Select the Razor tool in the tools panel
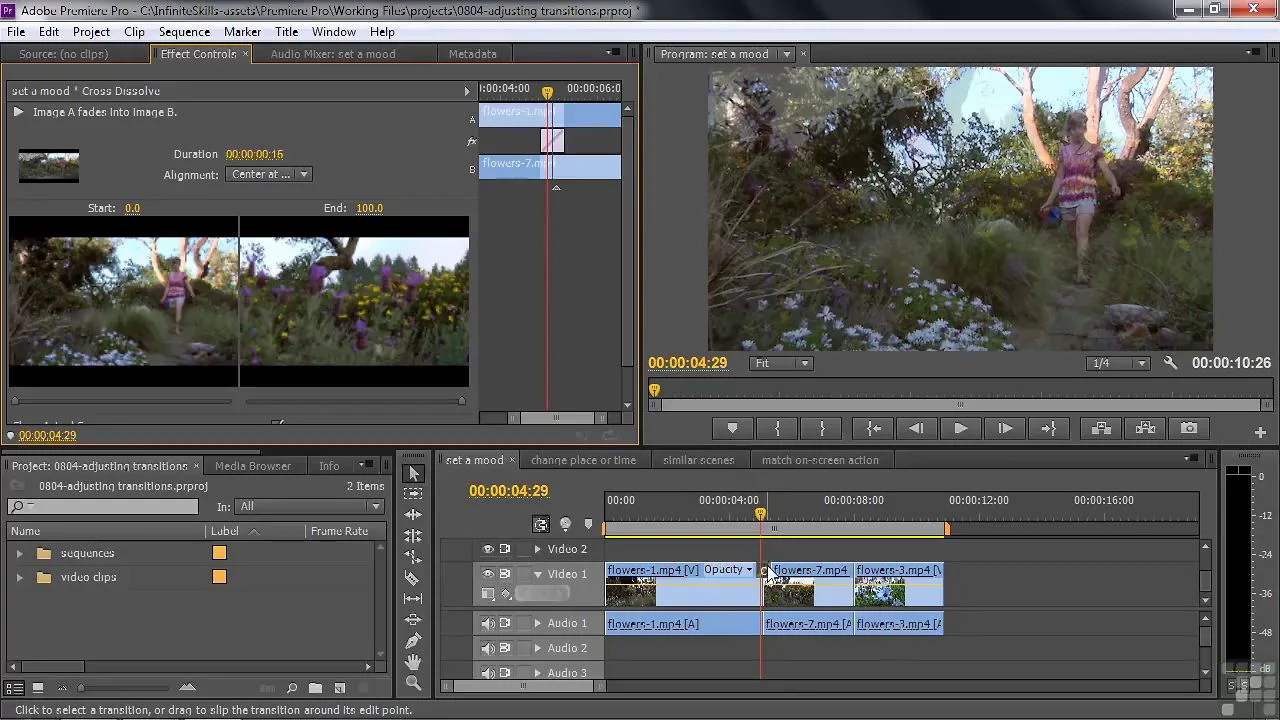 pos(412,578)
